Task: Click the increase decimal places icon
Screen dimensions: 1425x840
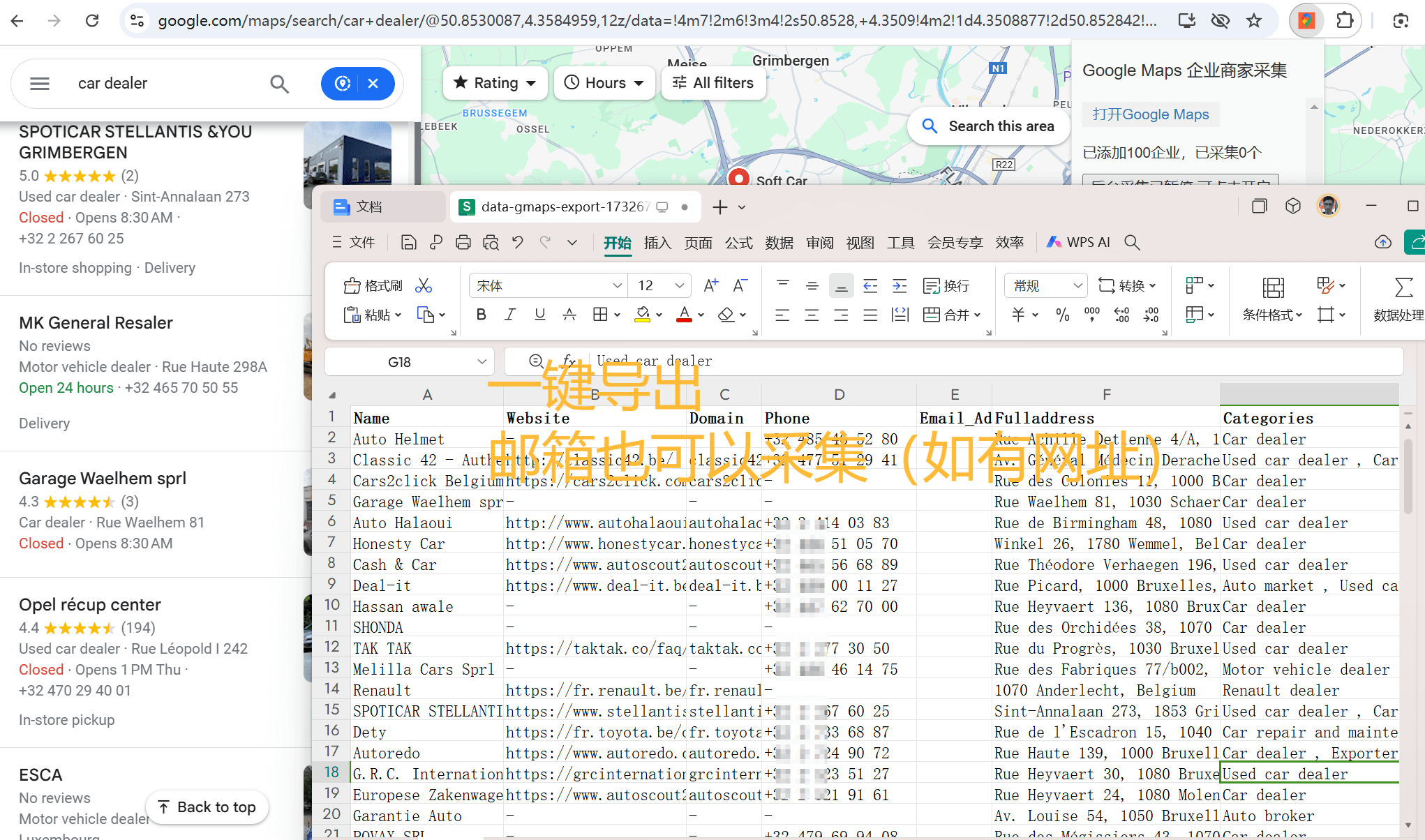Action: tap(1121, 315)
